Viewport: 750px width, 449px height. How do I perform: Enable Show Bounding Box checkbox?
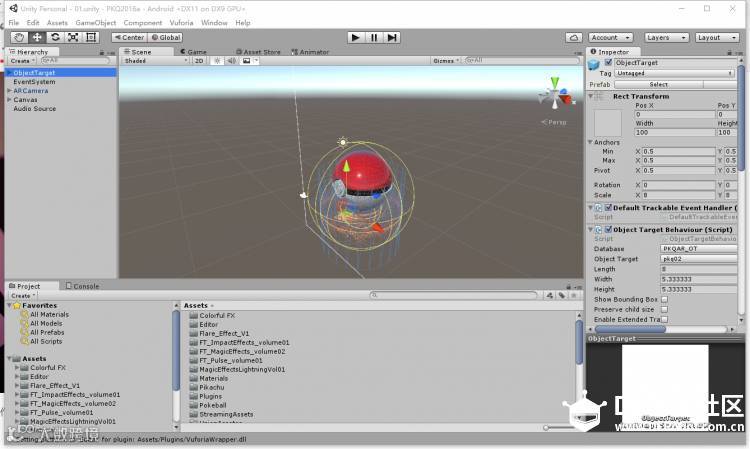point(664,299)
